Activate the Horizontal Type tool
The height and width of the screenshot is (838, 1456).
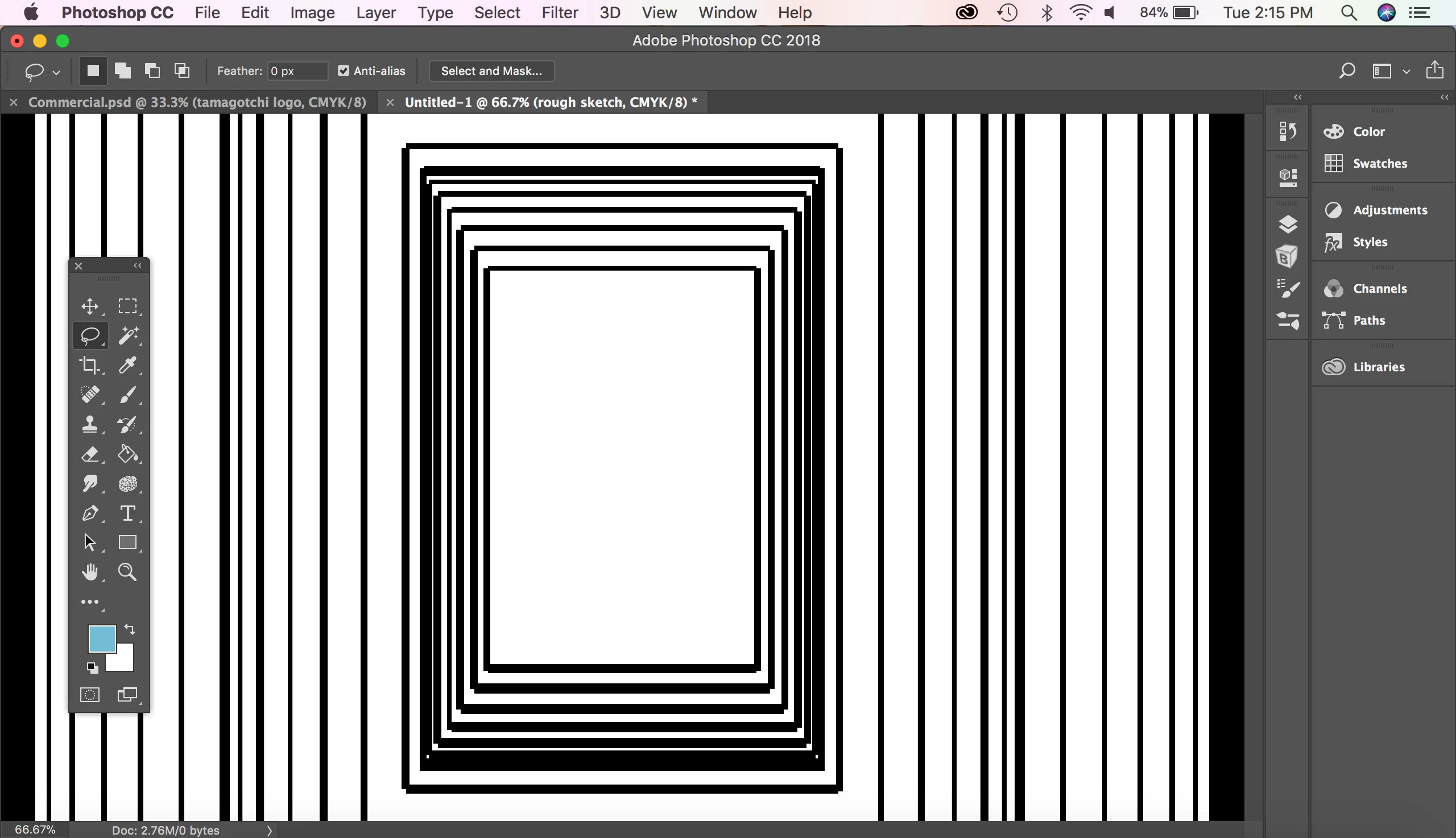(128, 513)
